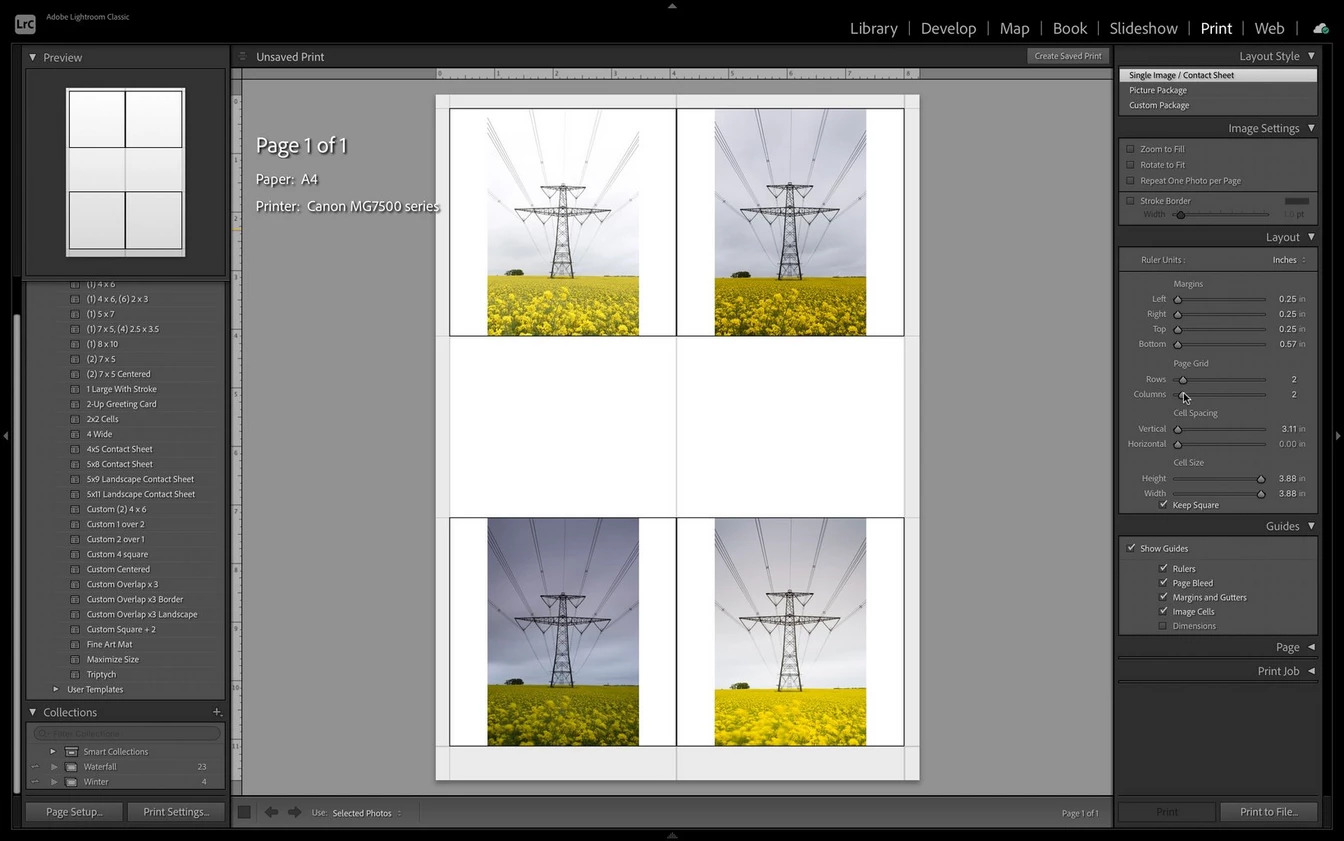Click the Fine Art Mat template icon

pyautogui.click(x=75, y=644)
